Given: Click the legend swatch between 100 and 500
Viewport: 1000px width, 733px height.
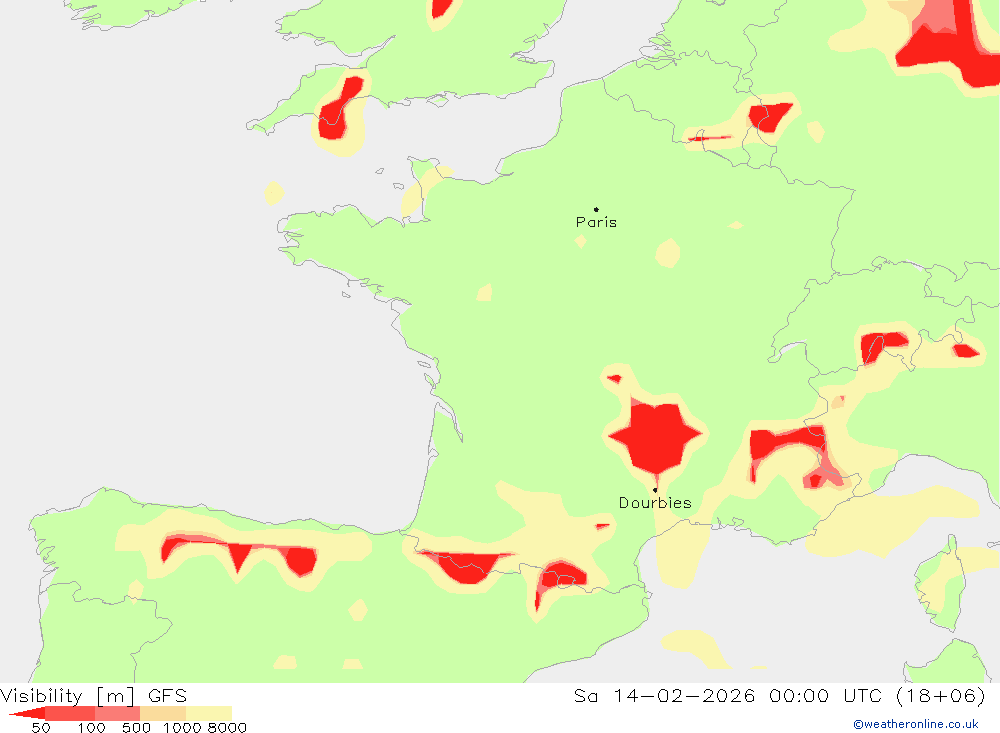Looking at the screenshot, I should click(117, 713).
